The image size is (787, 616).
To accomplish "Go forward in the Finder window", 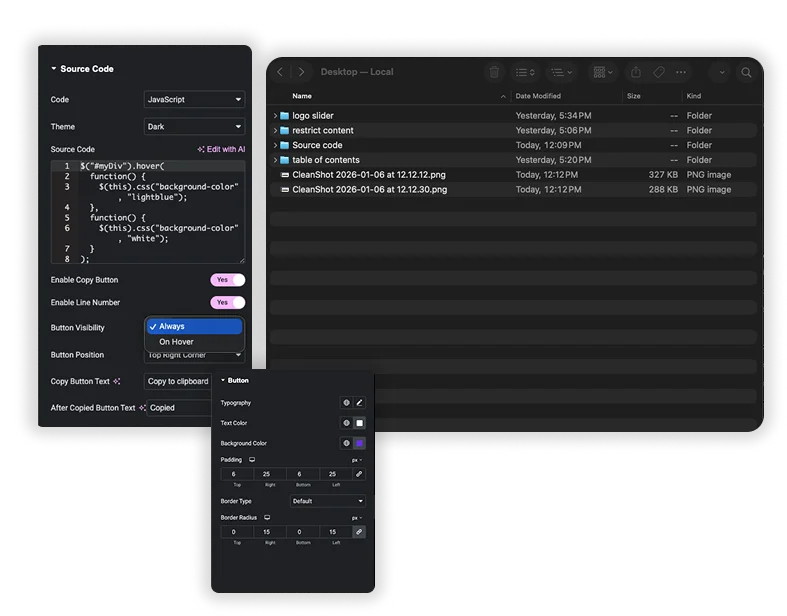I will pos(301,72).
